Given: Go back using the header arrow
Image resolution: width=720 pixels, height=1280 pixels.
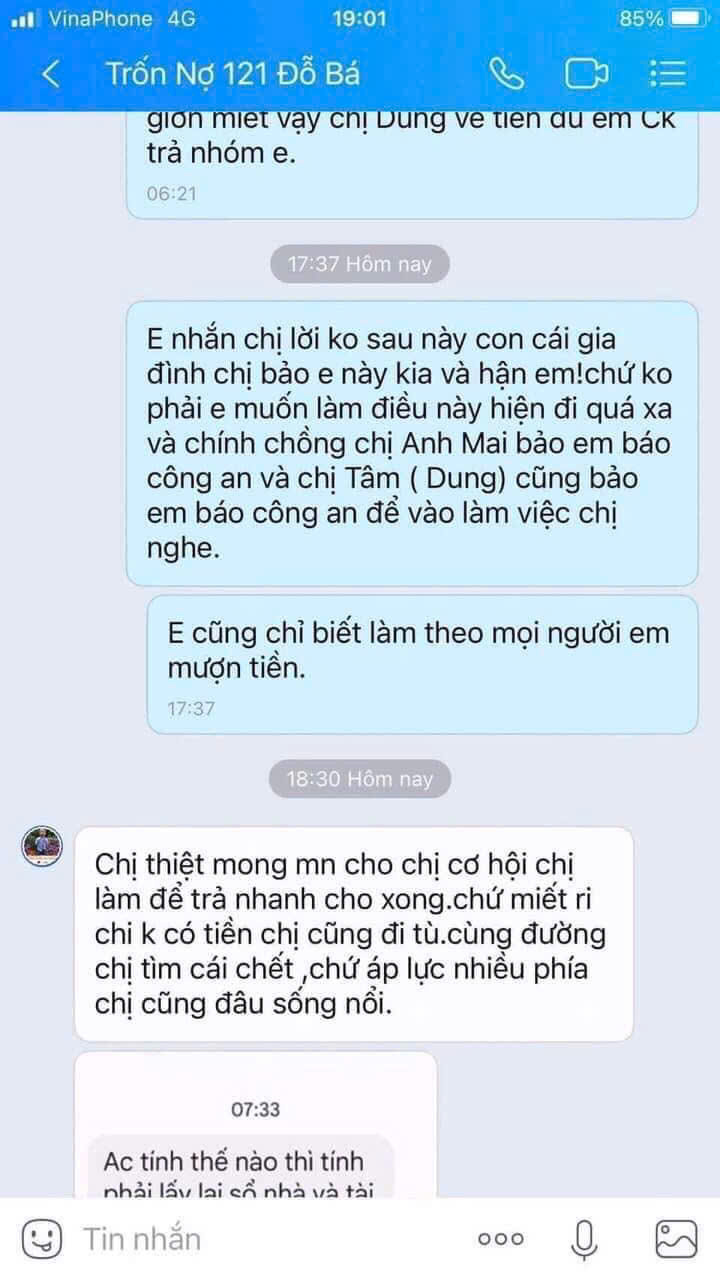Looking at the screenshot, I should coord(51,74).
